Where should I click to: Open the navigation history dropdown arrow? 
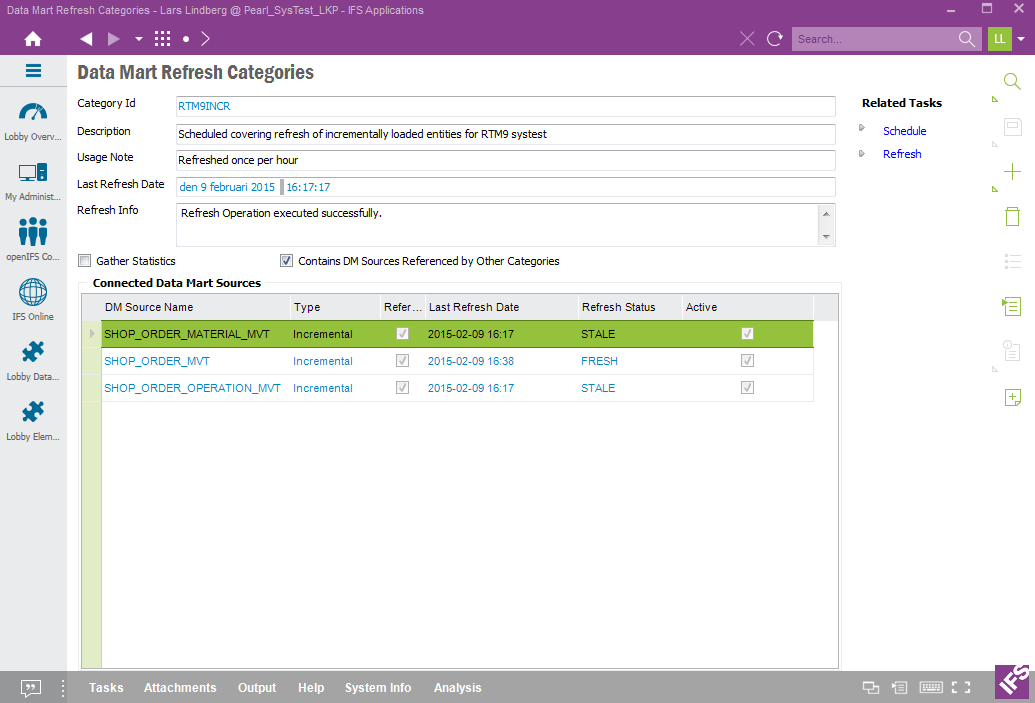pyautogui.click(x=138, y=39)
